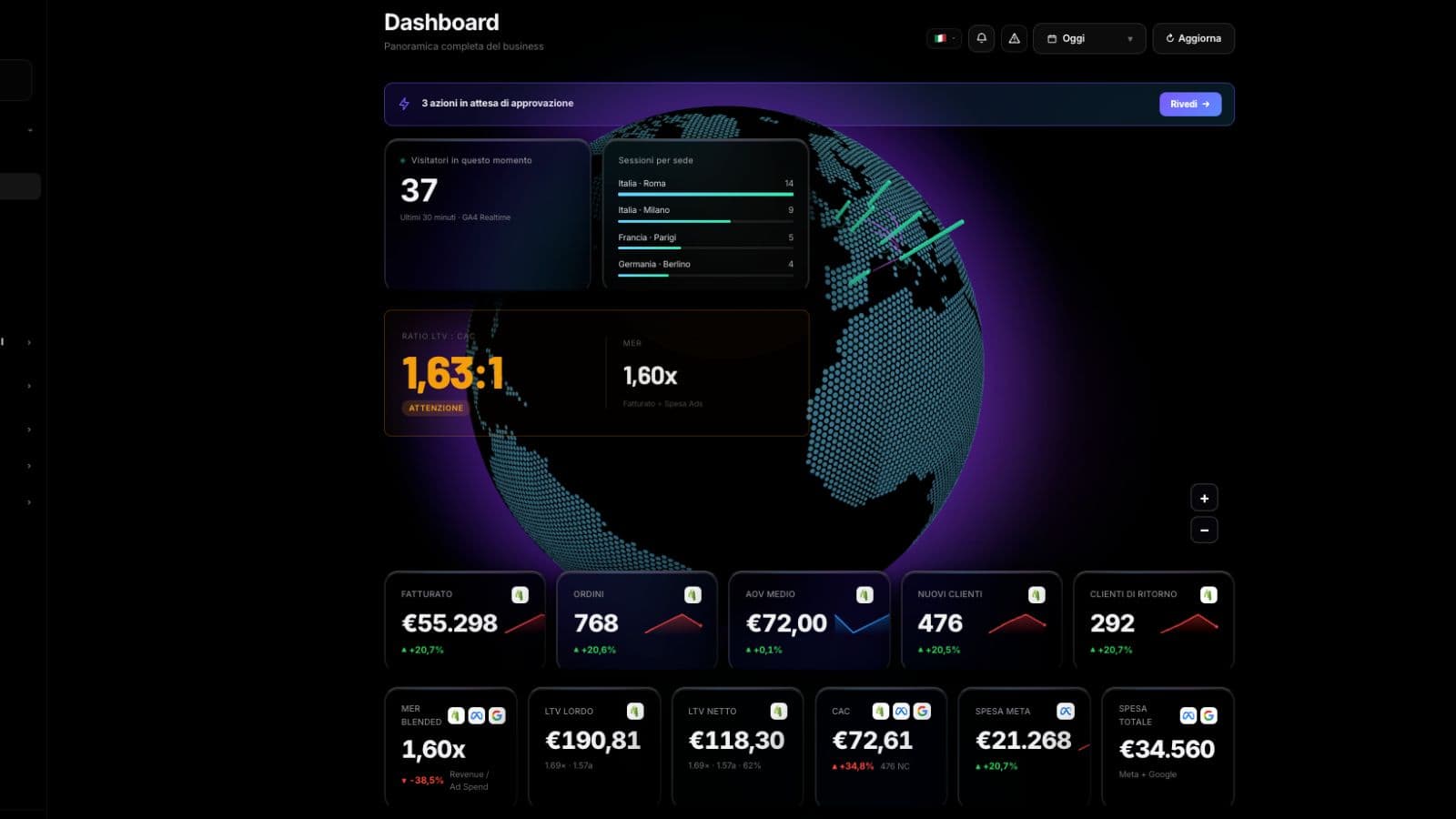
Task: Click the 'Meta + Google' caption
Action: coord(1148,774)
